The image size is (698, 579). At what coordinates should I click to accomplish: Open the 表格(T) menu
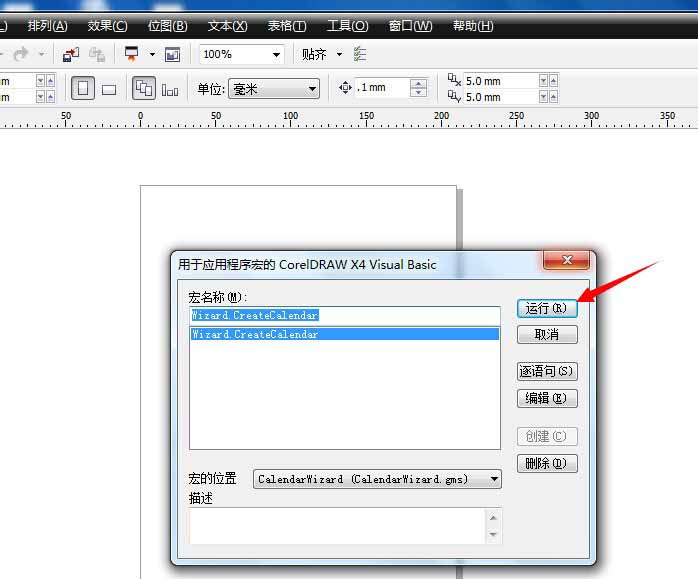(287, 26)
